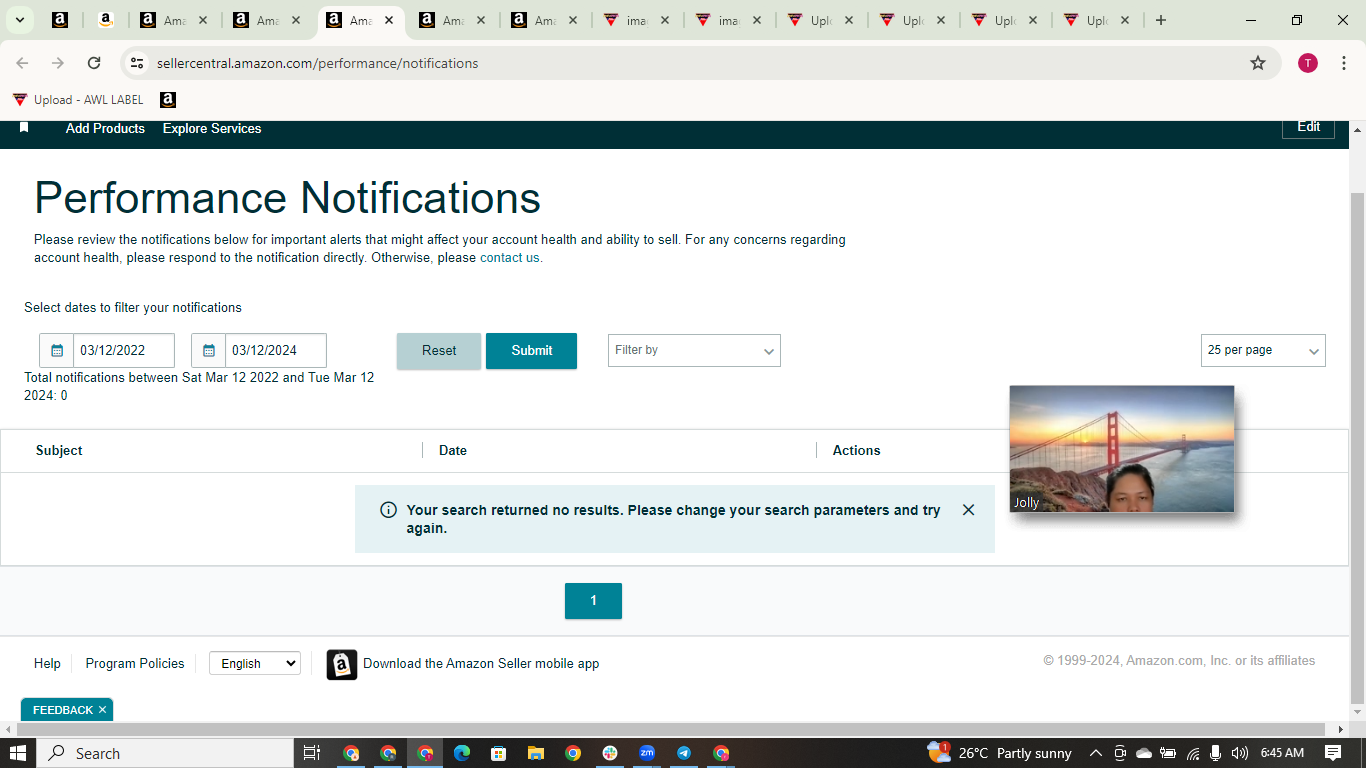Bookmark this page with star icon
This screenshot has height=768, width=1366.
(x=1258, y=63)
